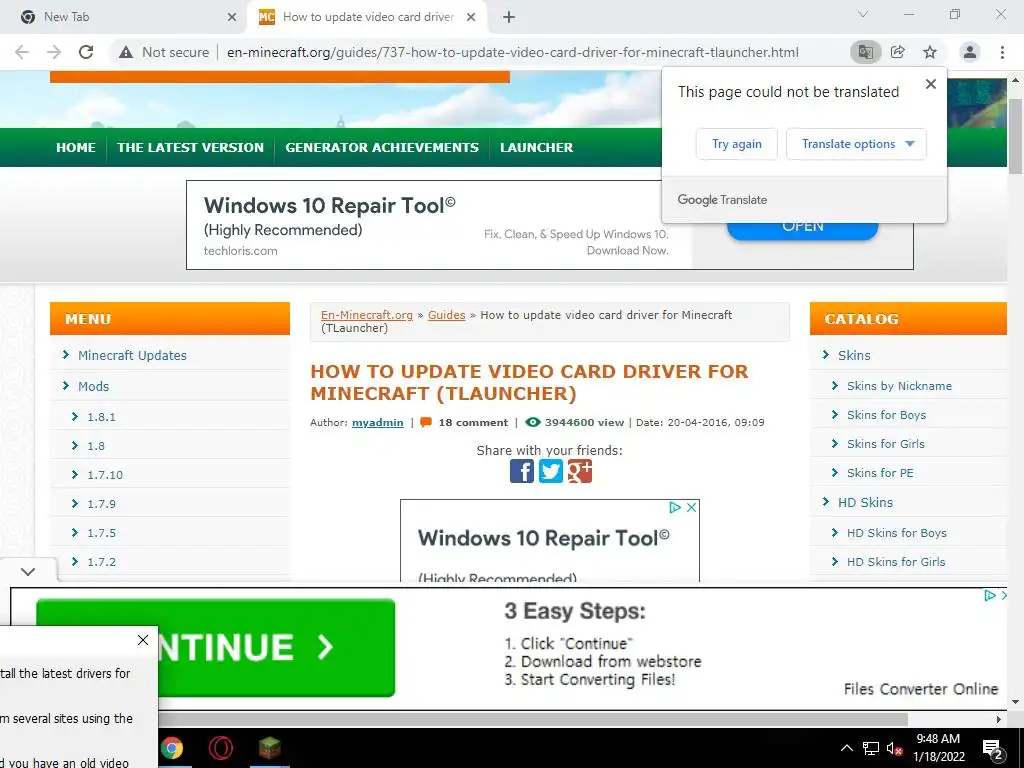Open HD Skins for Boys in catalog
The width and height of the screenshot is (1024, 768).
click(x=897, y=533)
